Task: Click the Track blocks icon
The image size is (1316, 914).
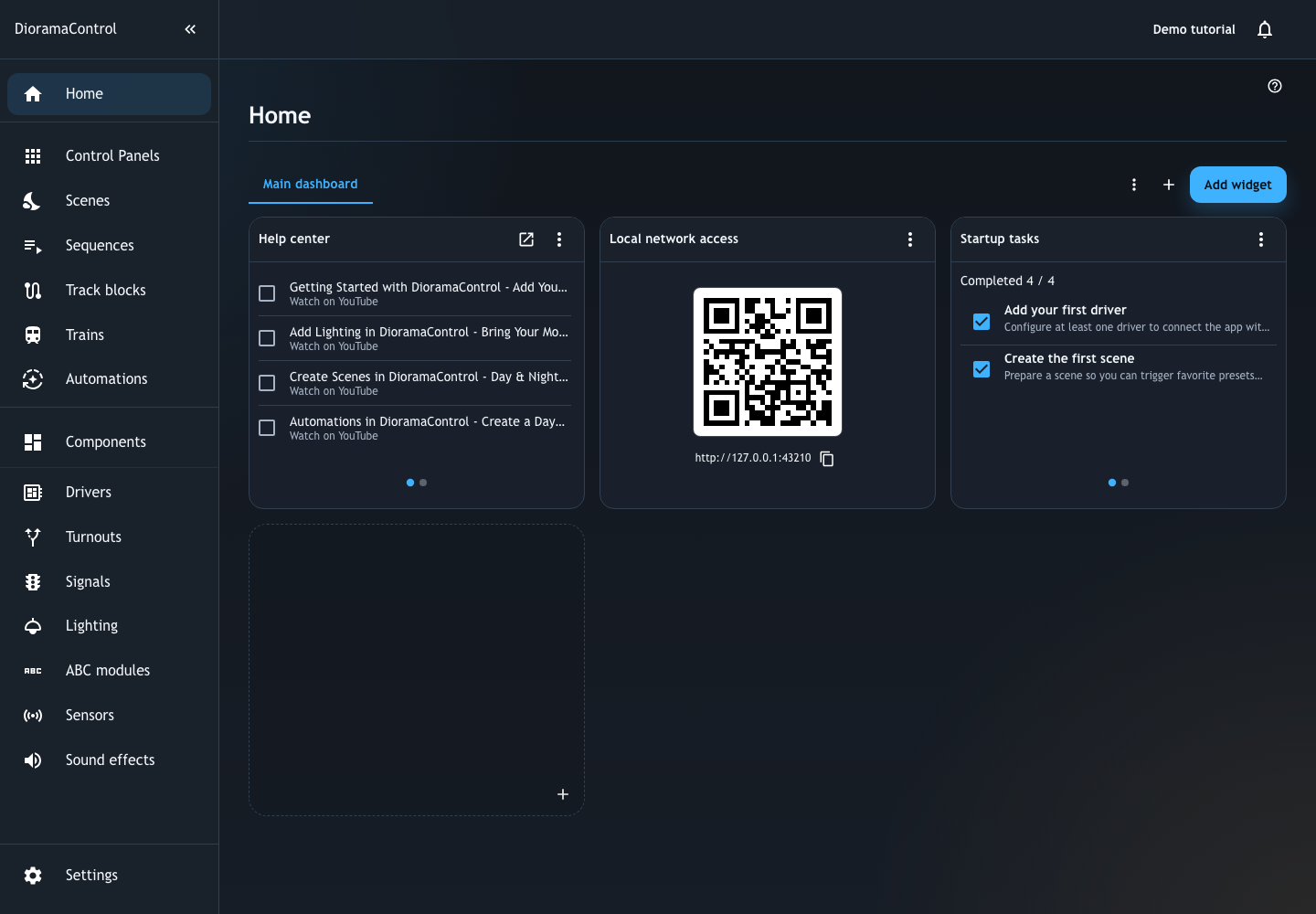Action: click(33, 291)
